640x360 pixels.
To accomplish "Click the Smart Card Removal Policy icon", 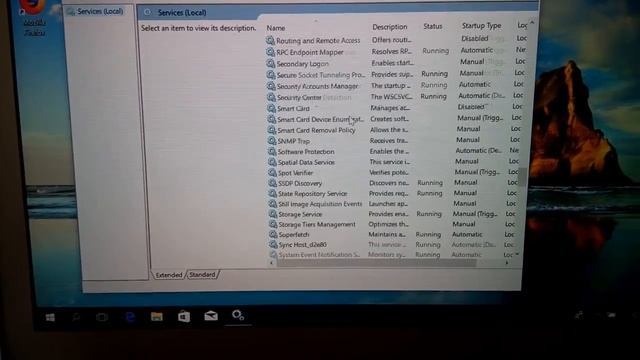I will point(271,130).
